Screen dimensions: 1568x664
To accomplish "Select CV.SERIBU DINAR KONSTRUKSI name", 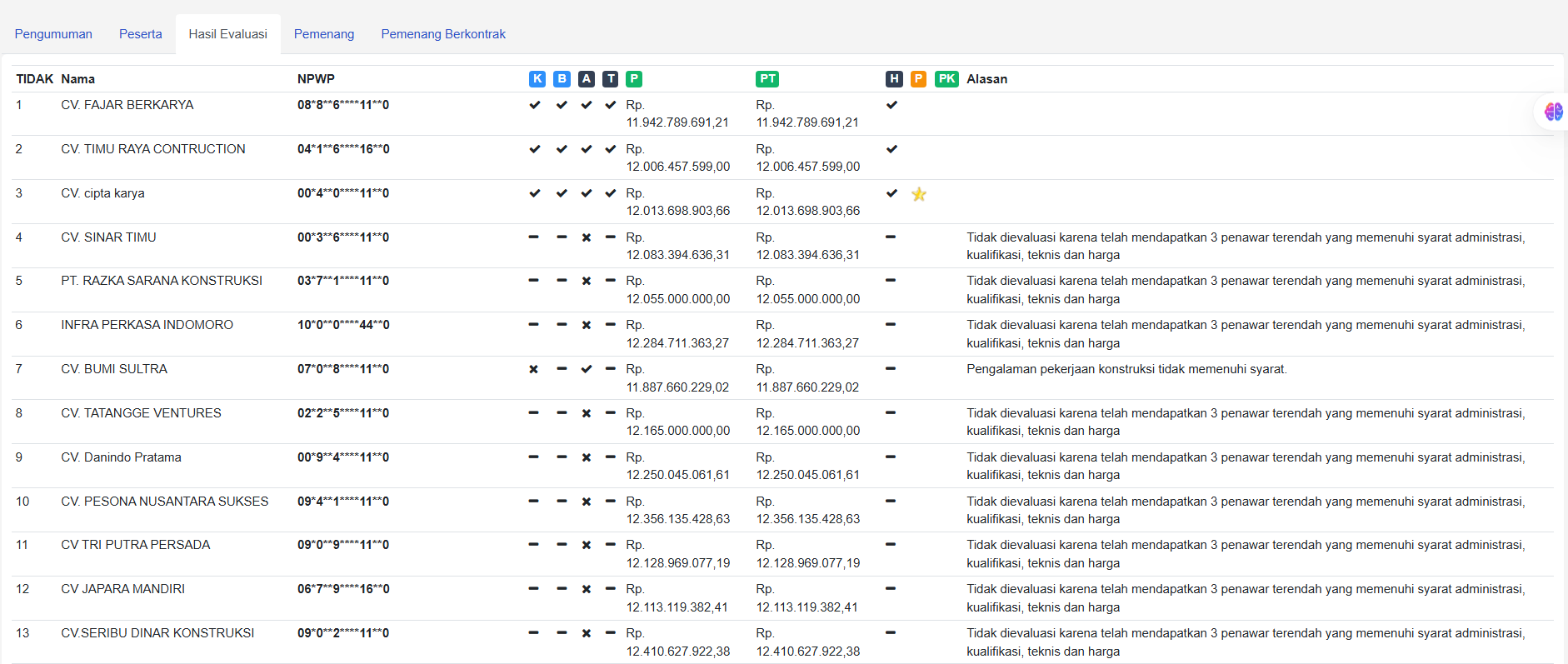I will pyautogui.click(x=157, y=633).
